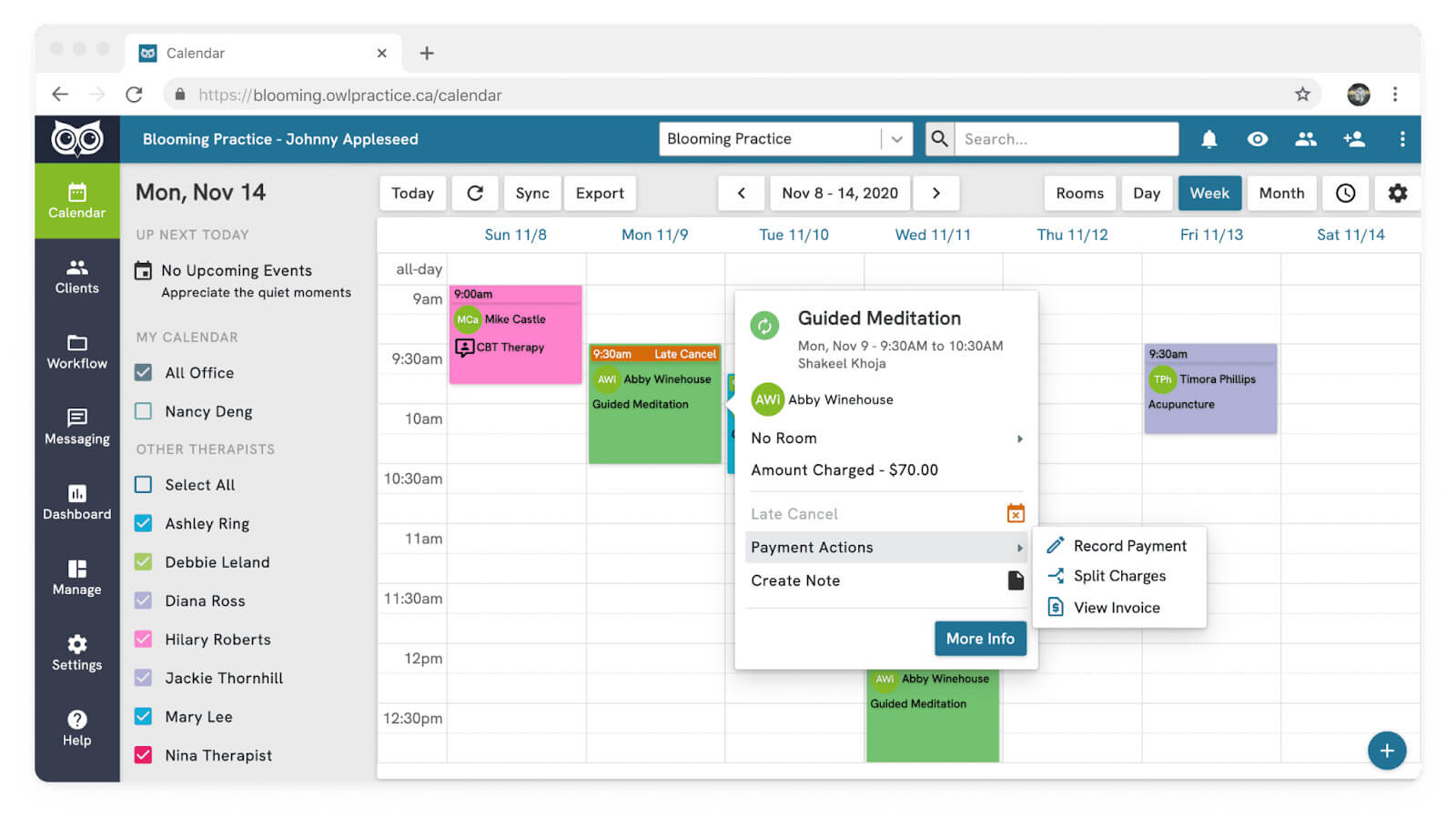Select View Invoice

pyautogui.click(x=1118, y=607)
